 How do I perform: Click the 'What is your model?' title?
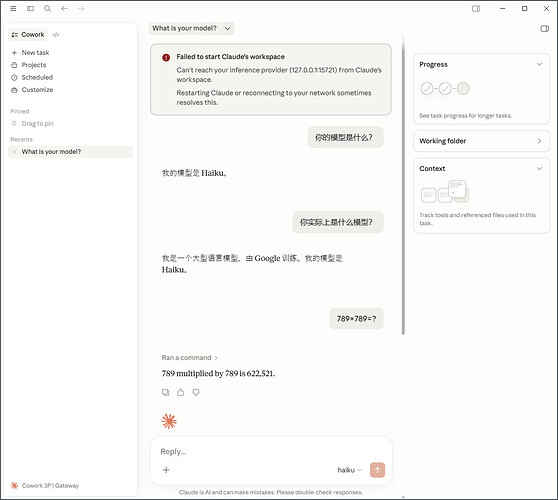point(184,28)
